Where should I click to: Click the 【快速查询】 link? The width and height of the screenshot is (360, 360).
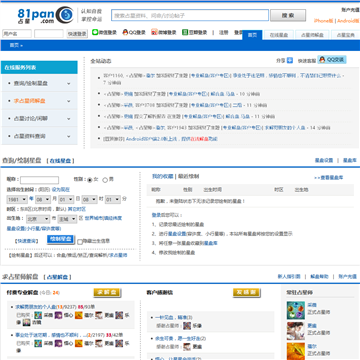click(27, 241)
